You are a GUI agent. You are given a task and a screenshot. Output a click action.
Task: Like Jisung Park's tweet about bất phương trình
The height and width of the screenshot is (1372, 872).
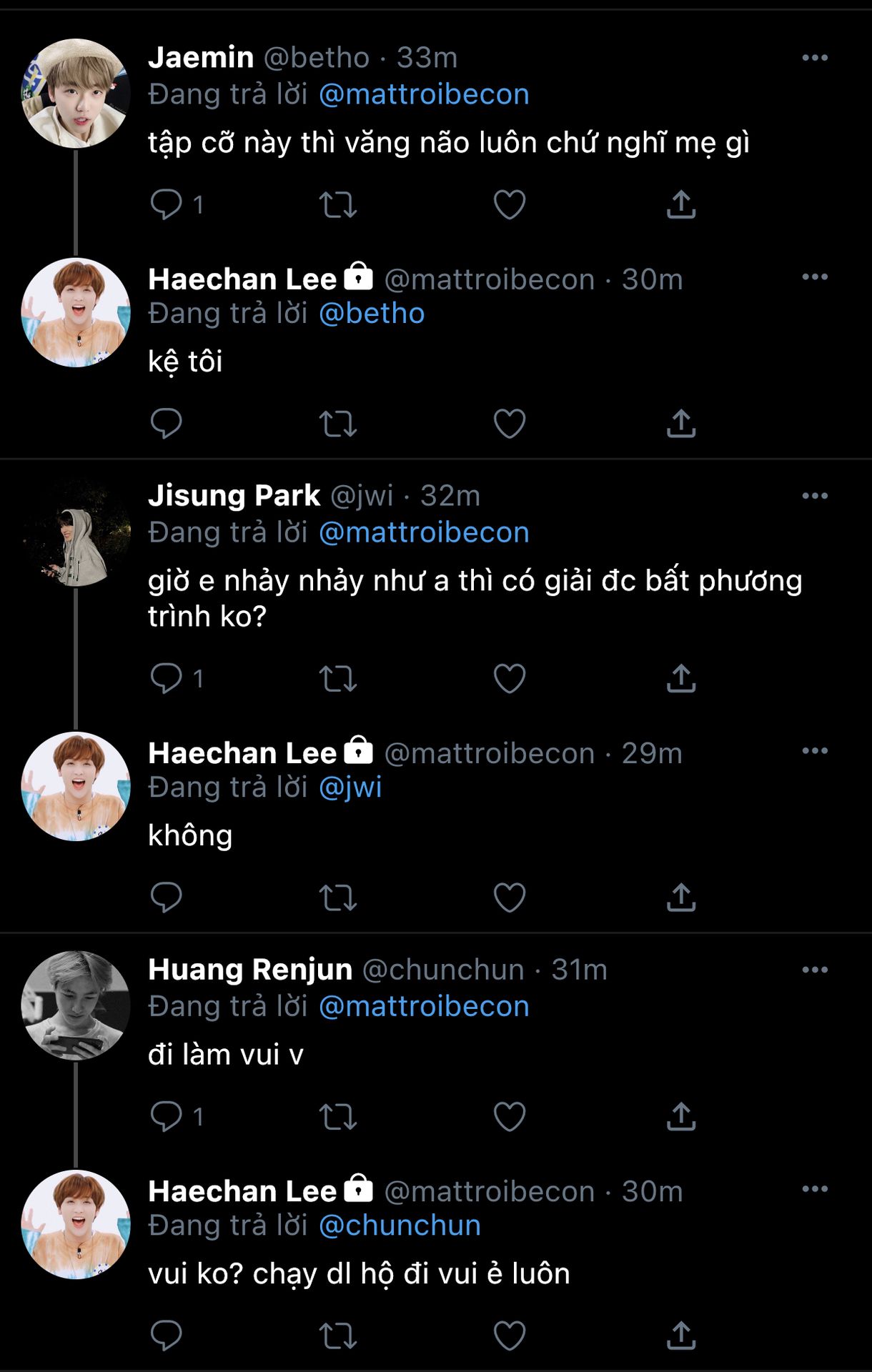(510, 678)
